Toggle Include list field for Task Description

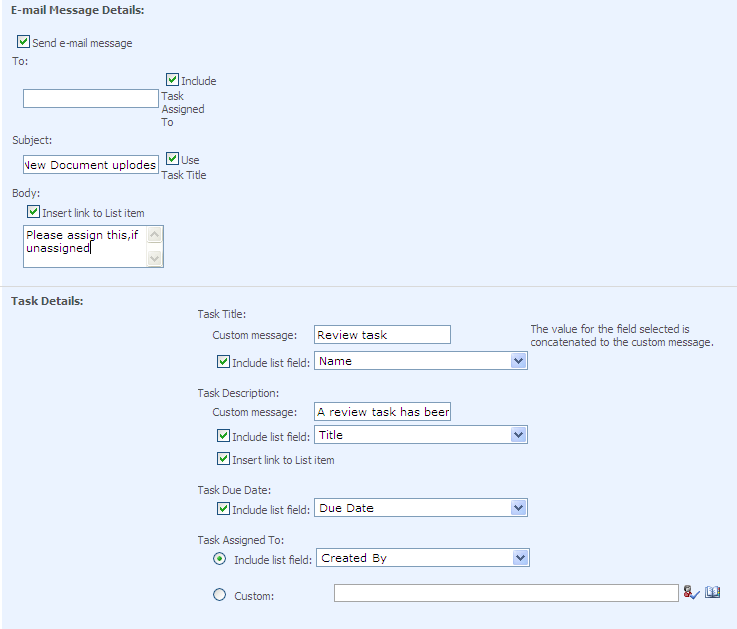click(x=224, y=435)
